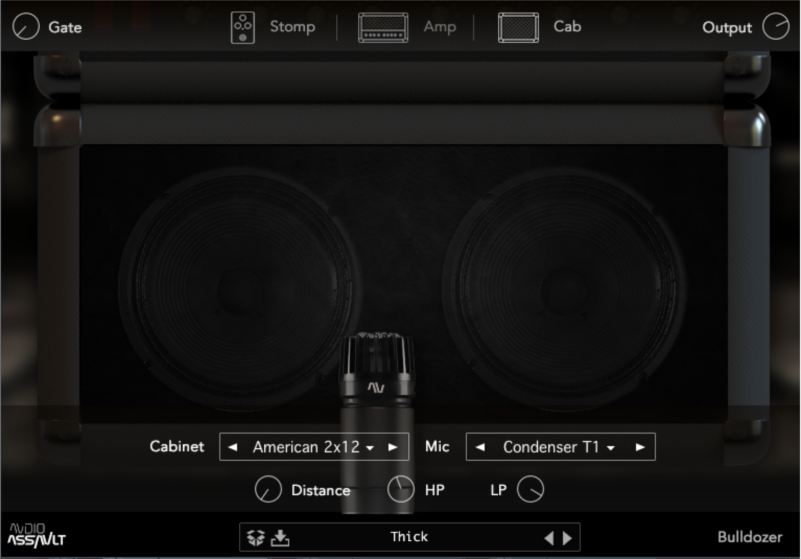Click the Distance label
Image resolution: width=801 pixels, height=559 pixels.
point(321,490)
